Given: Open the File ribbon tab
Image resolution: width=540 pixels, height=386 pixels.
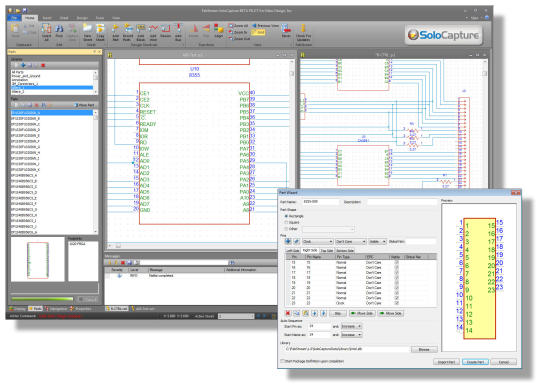Looking at the screenshot, I should (15, 18).
